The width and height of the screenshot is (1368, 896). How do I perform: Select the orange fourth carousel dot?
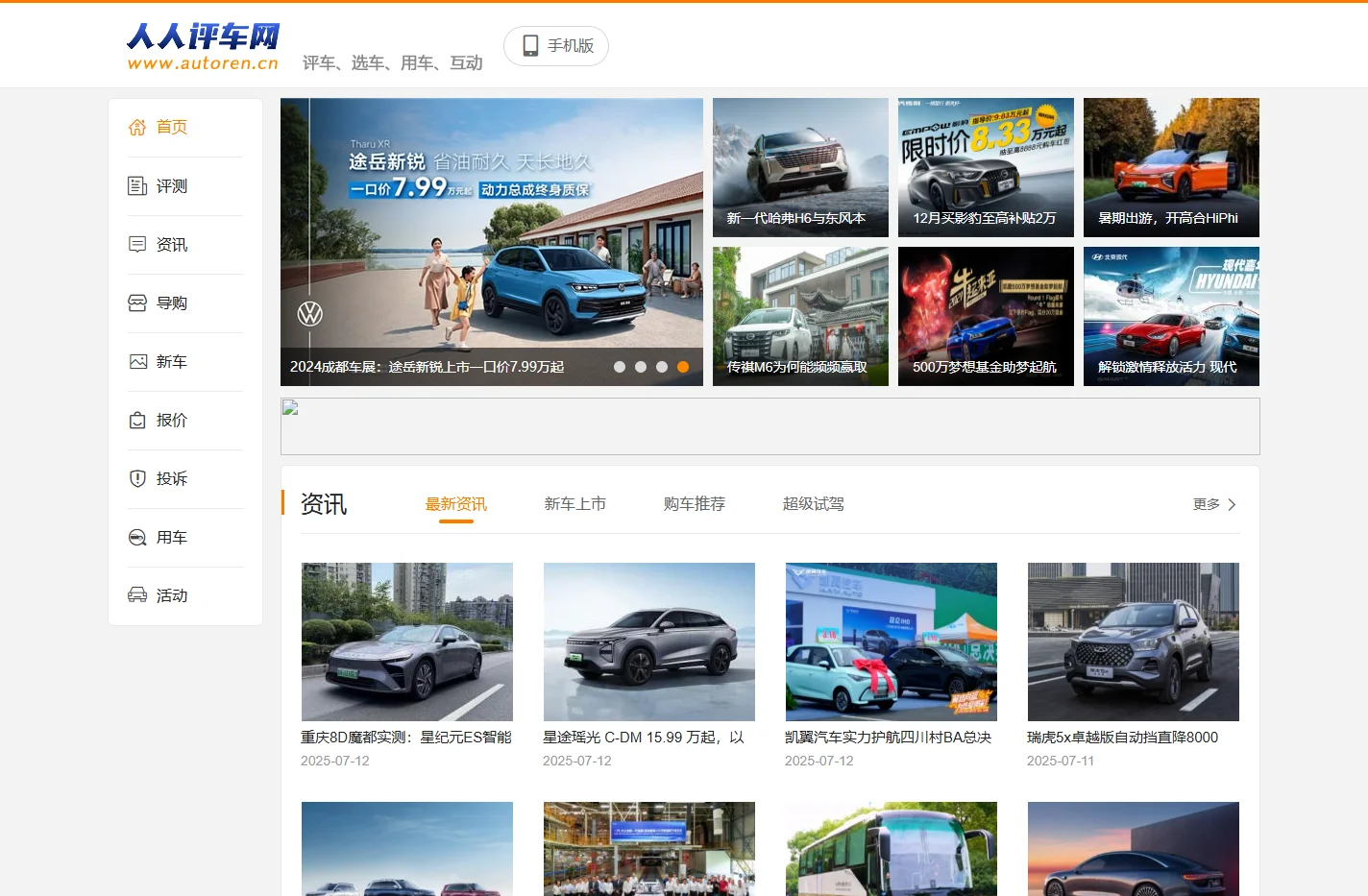683,367
